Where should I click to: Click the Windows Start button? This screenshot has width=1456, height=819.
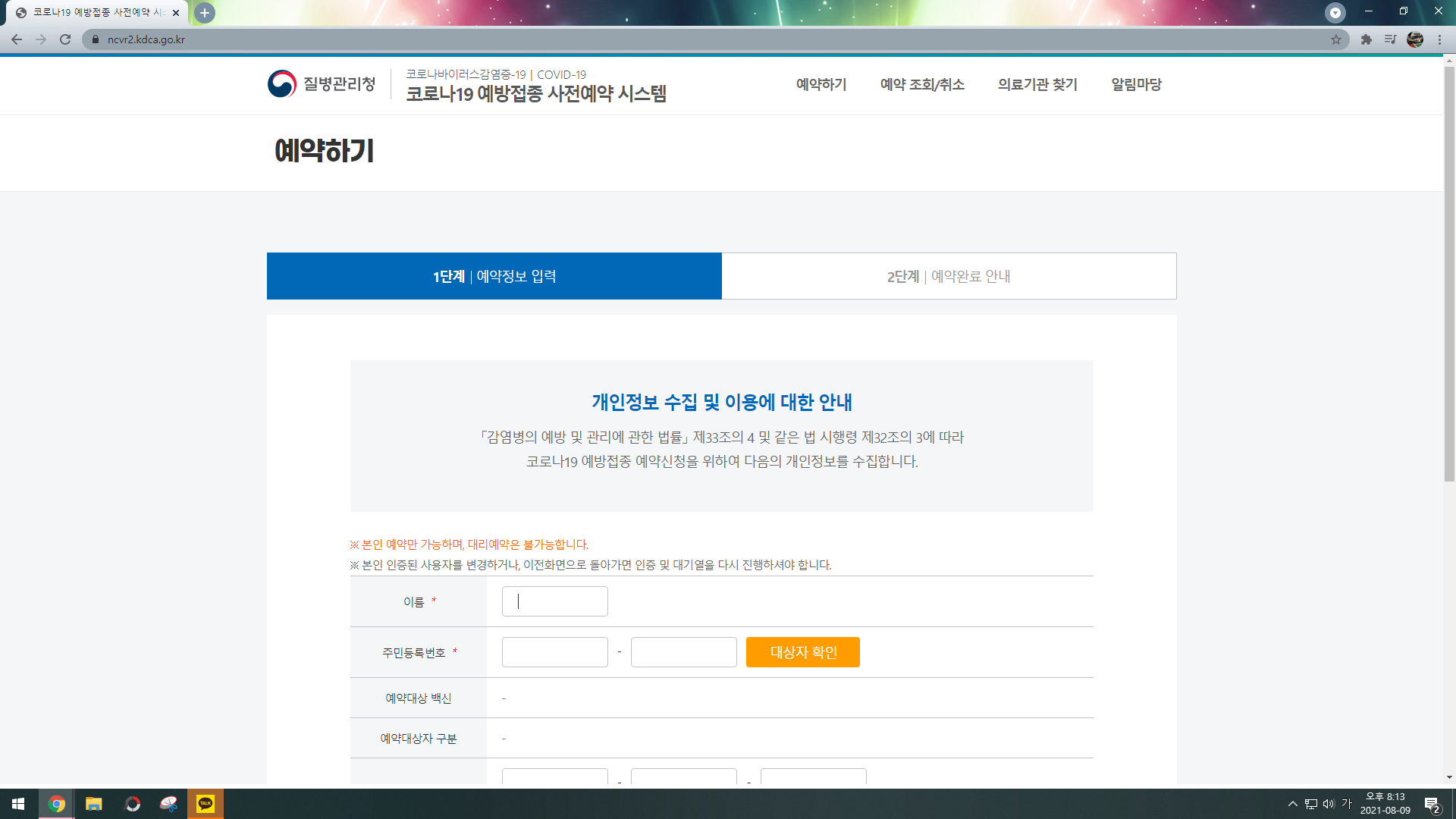[x=18, y=804]
